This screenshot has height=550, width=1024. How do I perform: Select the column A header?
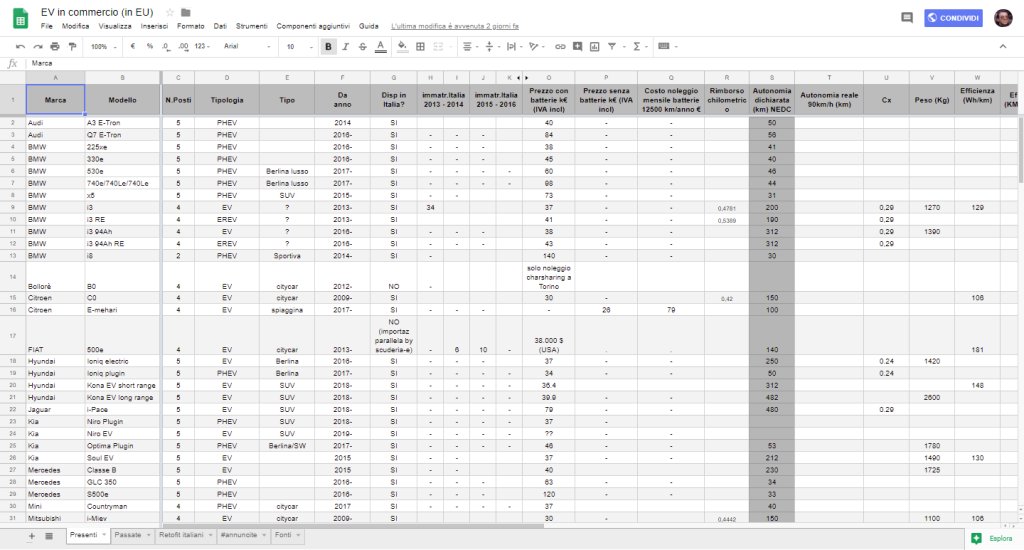(56, 78)
